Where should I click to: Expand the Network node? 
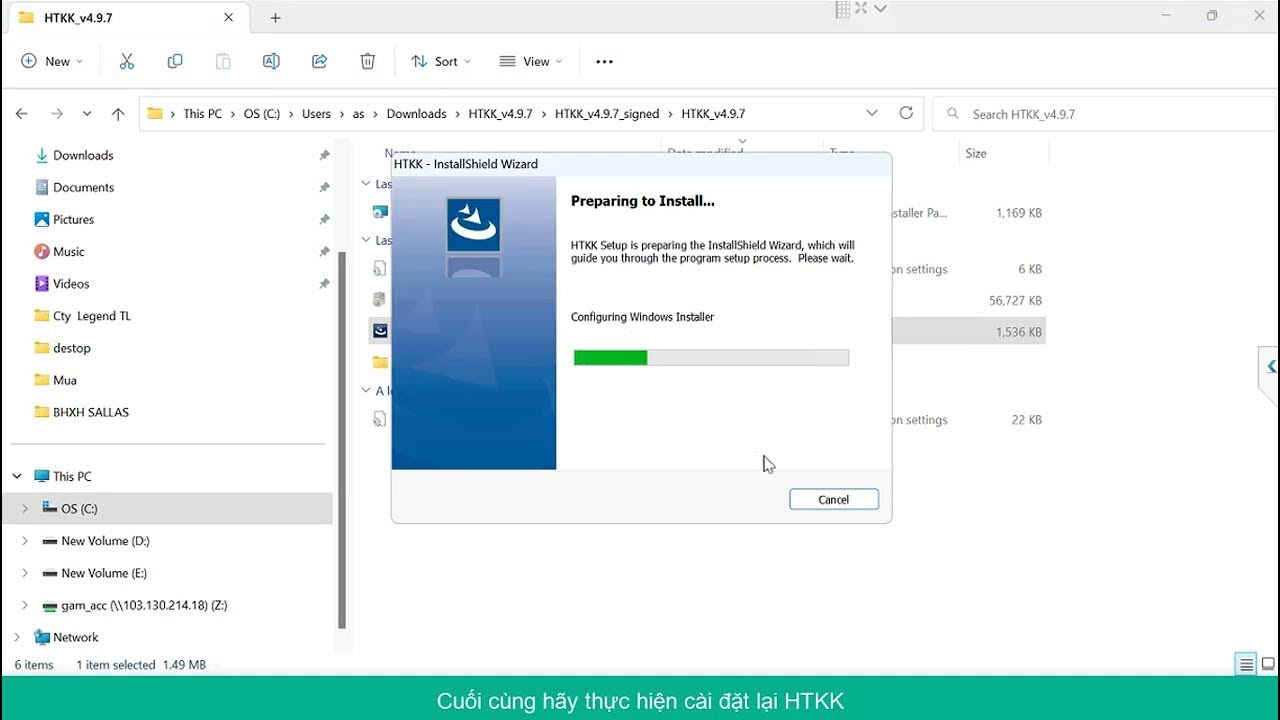(17, 637)
